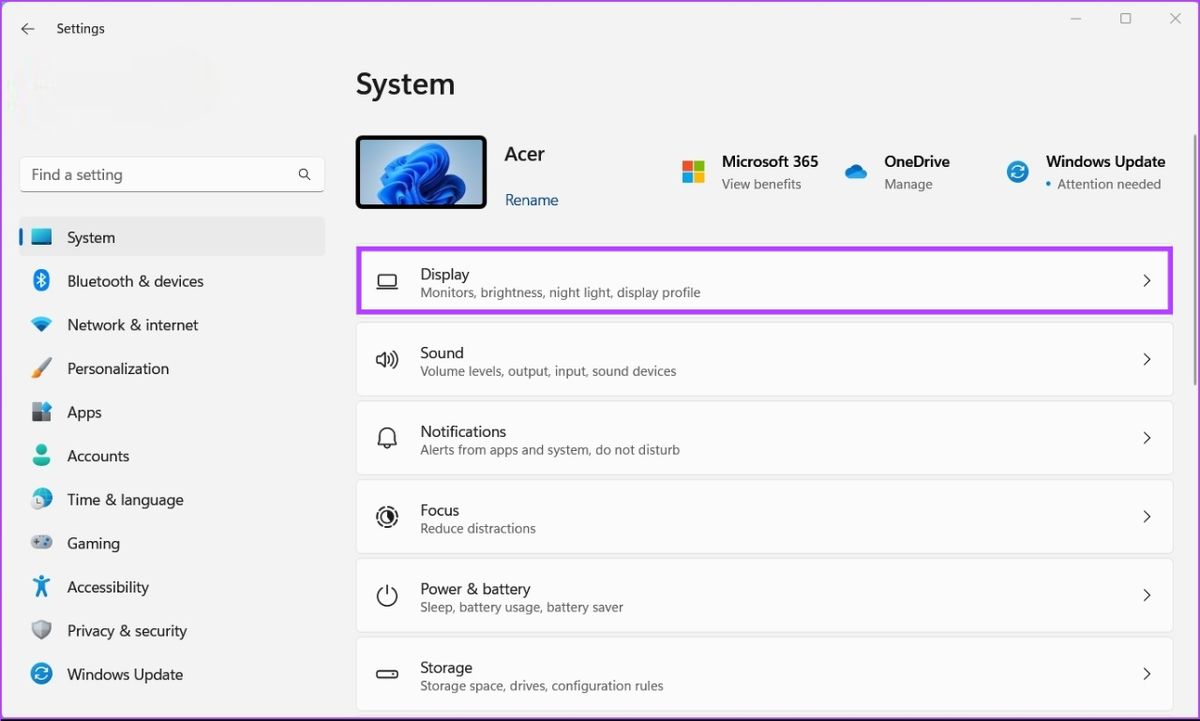Open Sound settings via its chevron
Viewport: 1200px width, 721px height.
point(1147,359)
